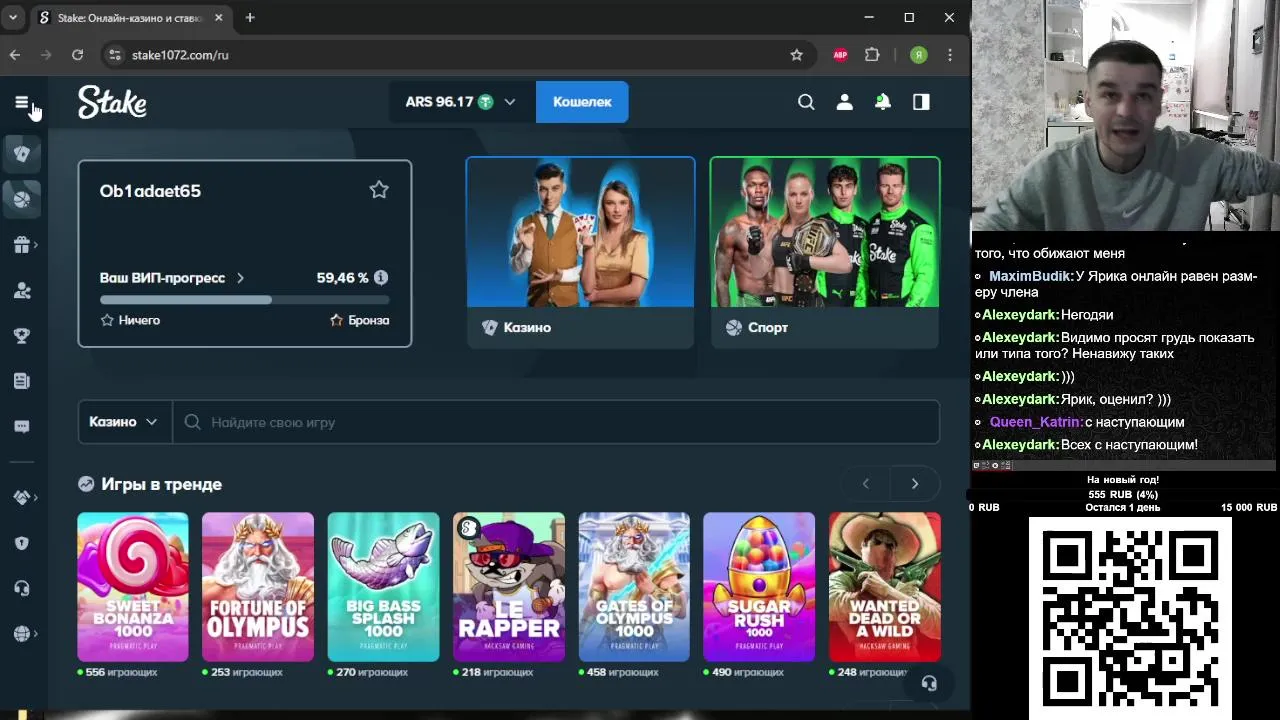The image size is (1280, 720).
Task: Open the notifications bell
Action: (x=883, y=102)
